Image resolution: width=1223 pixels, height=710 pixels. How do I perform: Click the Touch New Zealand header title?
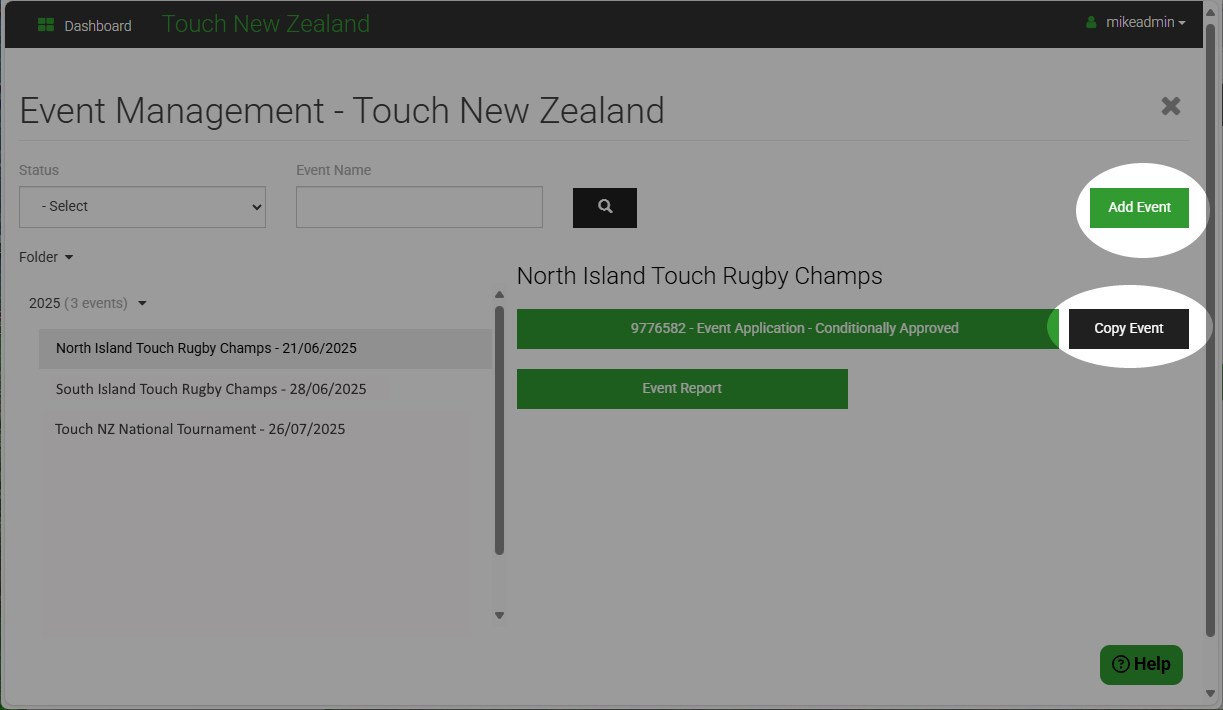point(266,24)
